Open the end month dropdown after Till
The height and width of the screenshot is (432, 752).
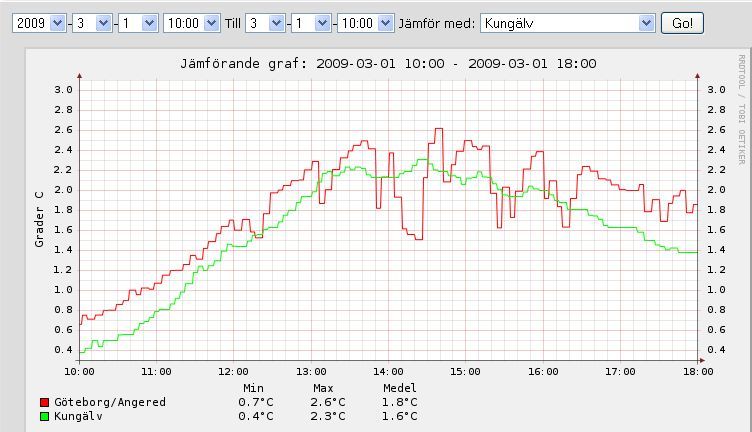265,22
